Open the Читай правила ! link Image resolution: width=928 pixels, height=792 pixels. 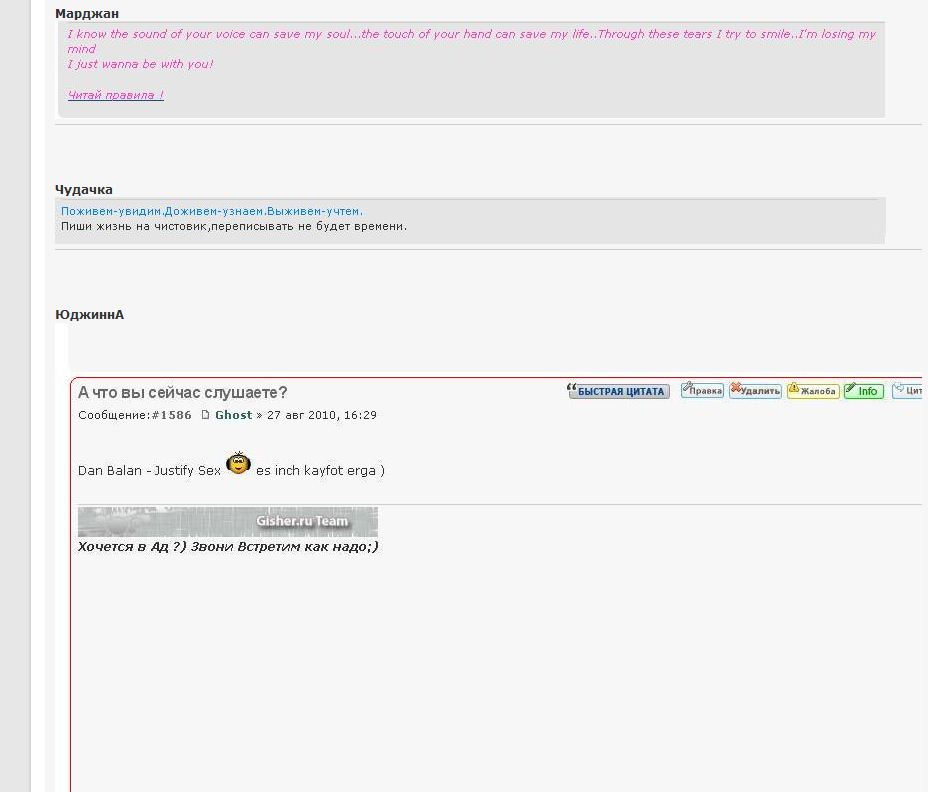[115, 95]
